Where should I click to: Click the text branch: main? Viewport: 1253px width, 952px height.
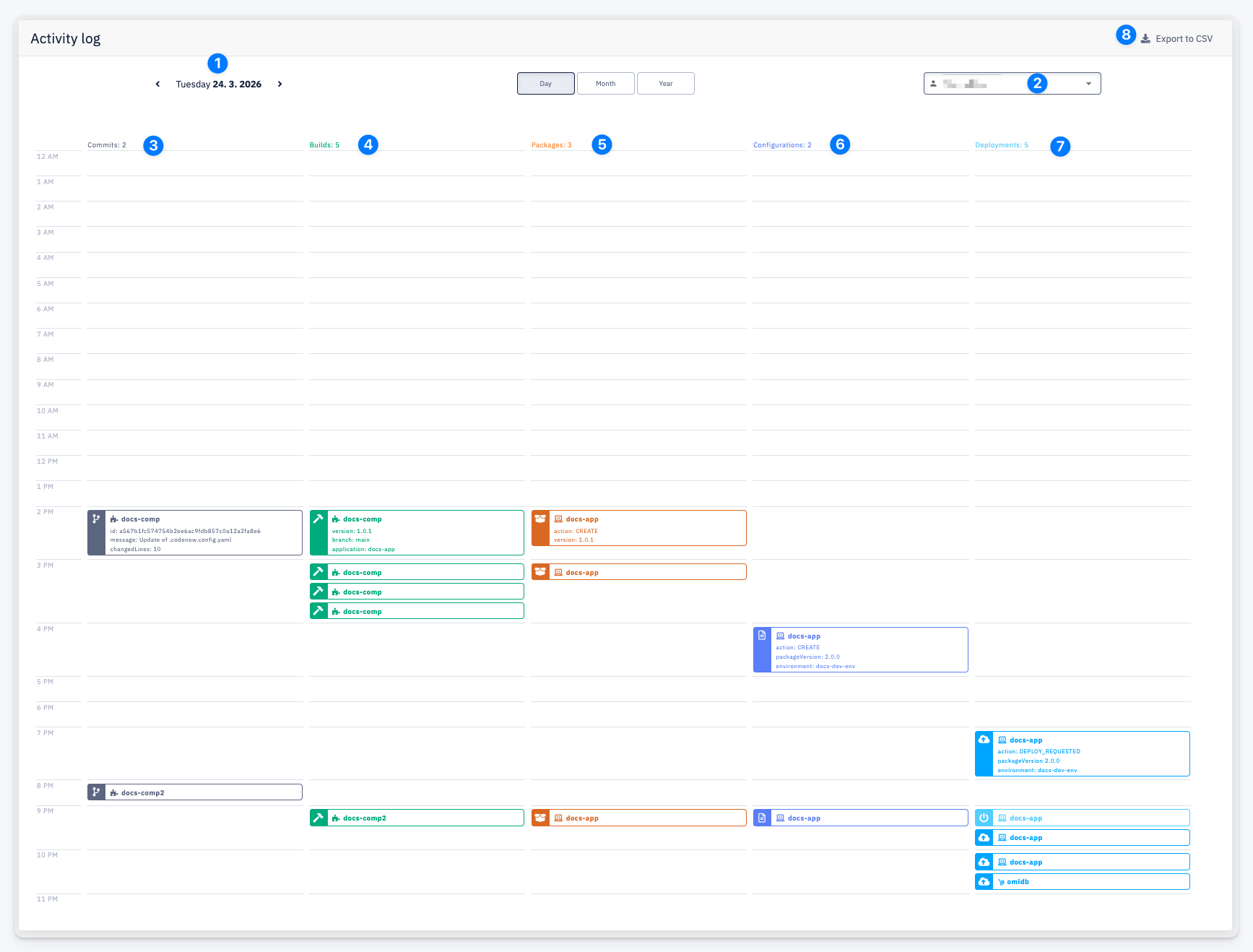[351, 540]
